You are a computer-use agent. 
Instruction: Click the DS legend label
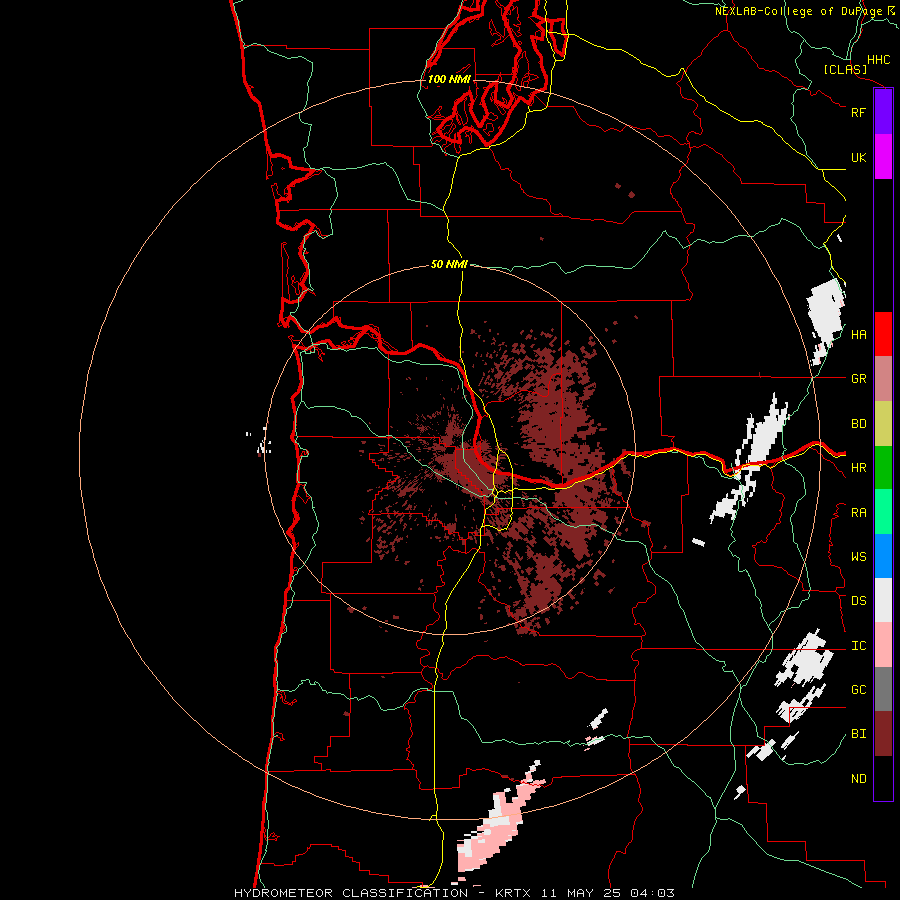858,601
